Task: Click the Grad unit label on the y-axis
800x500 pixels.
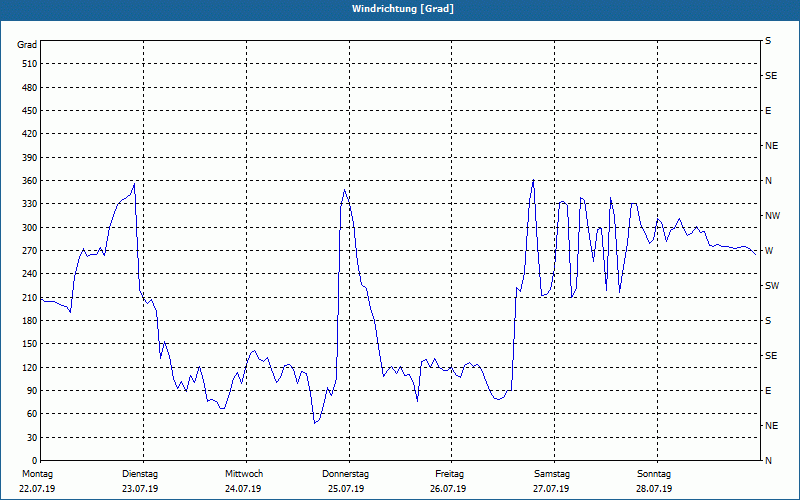Action: [27, 45]
